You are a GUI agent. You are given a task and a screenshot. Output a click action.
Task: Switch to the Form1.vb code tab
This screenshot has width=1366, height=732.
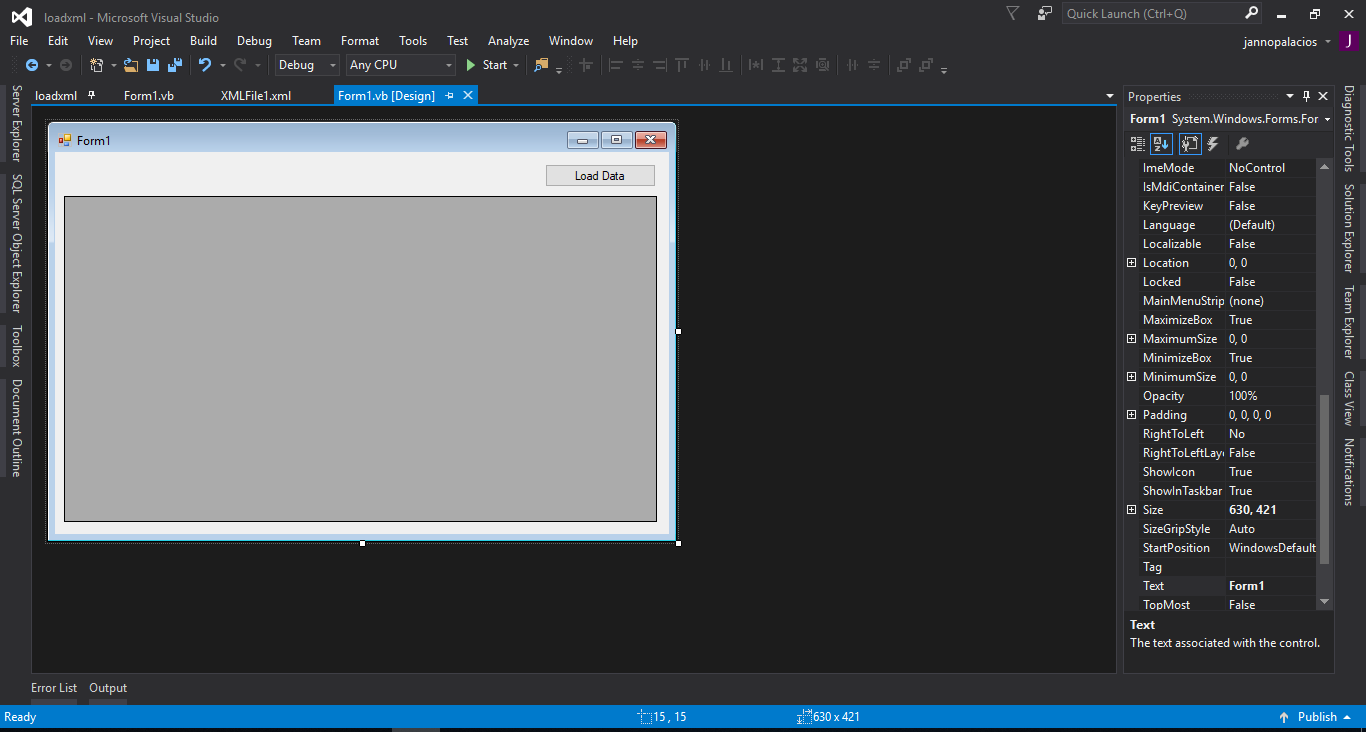149,95
